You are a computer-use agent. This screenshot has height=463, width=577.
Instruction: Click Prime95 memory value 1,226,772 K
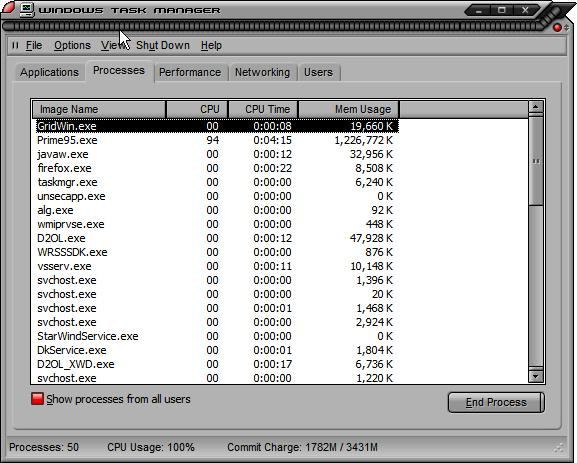tap(364, 140)
